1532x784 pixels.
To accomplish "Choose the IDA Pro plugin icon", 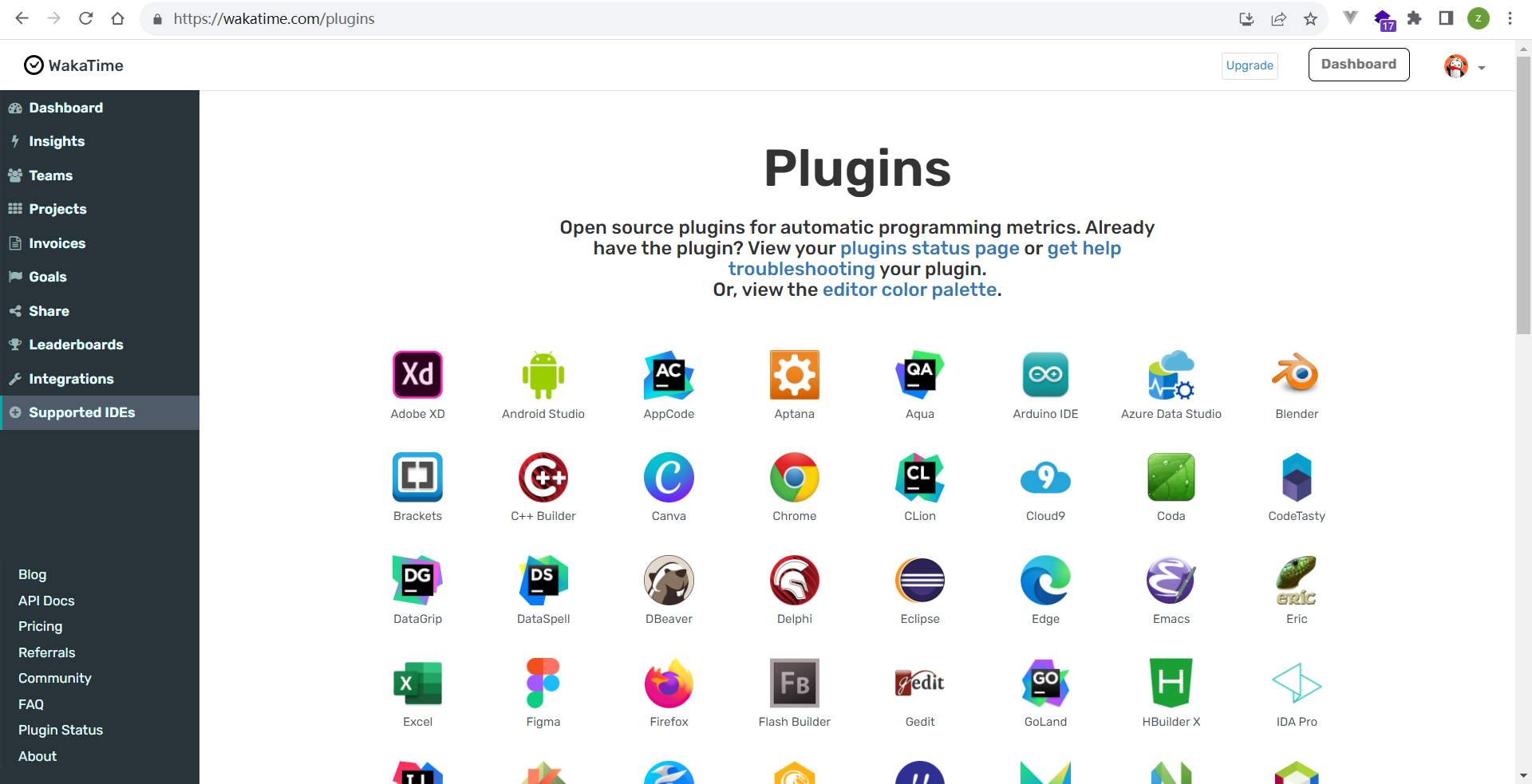I will point(1297,683).
